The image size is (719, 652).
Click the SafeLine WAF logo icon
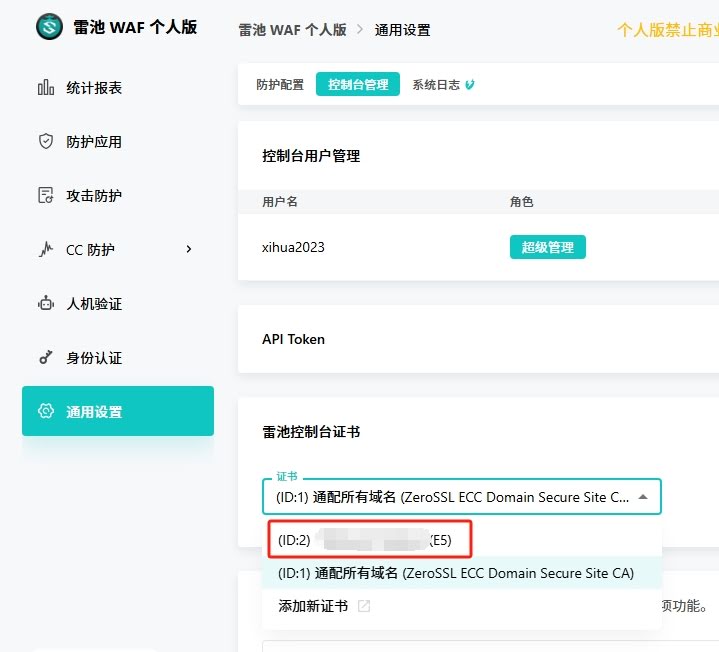[x=49, y=27]
